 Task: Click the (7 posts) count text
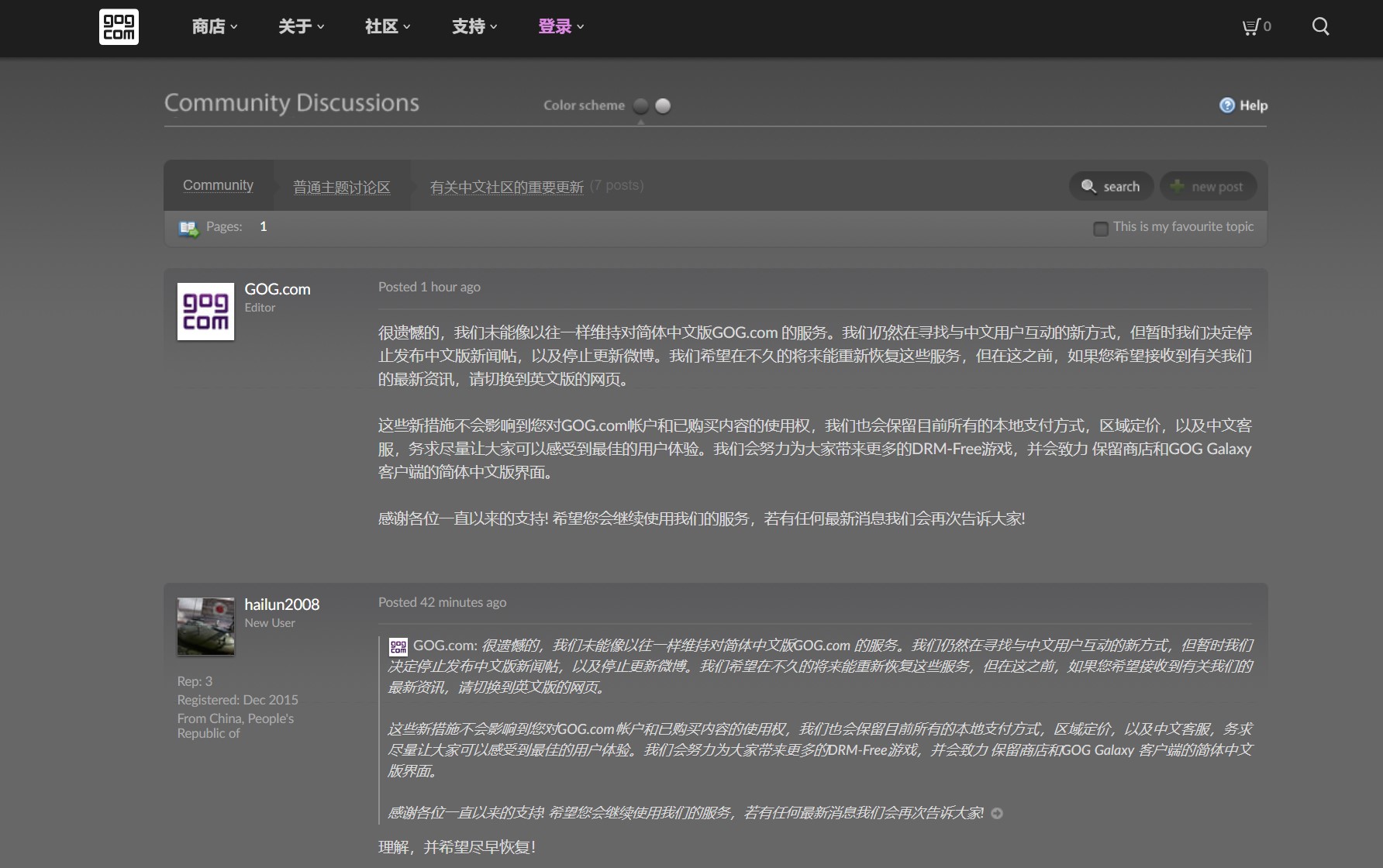tap(616, 185)
